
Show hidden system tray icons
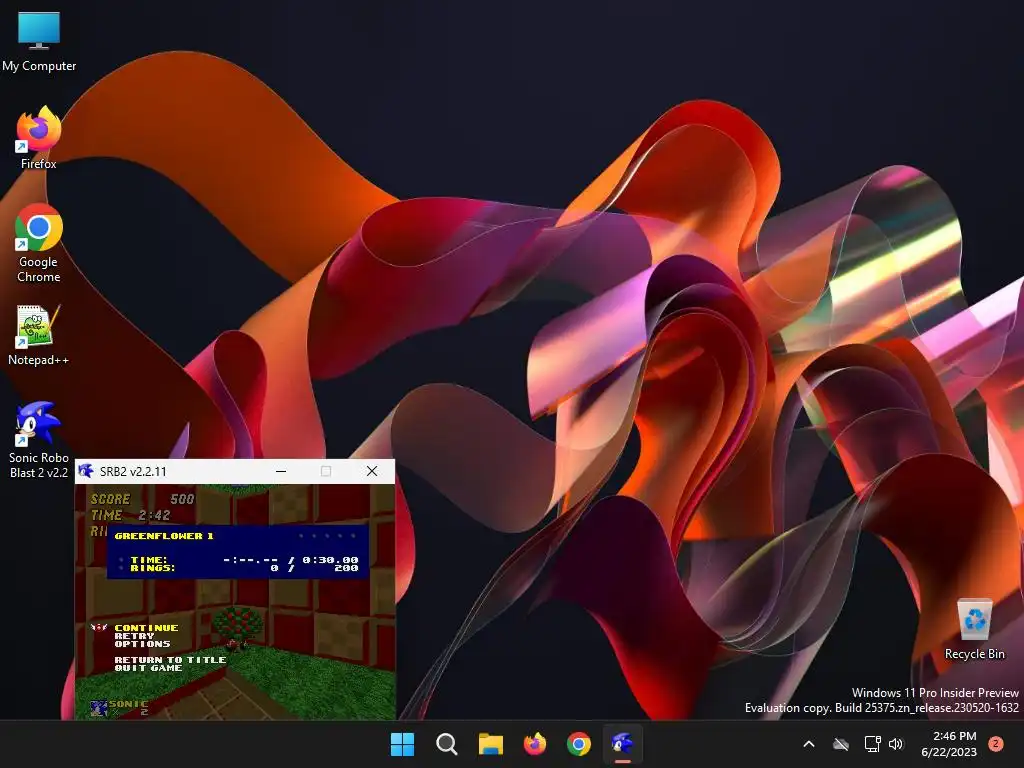point(808,744)
